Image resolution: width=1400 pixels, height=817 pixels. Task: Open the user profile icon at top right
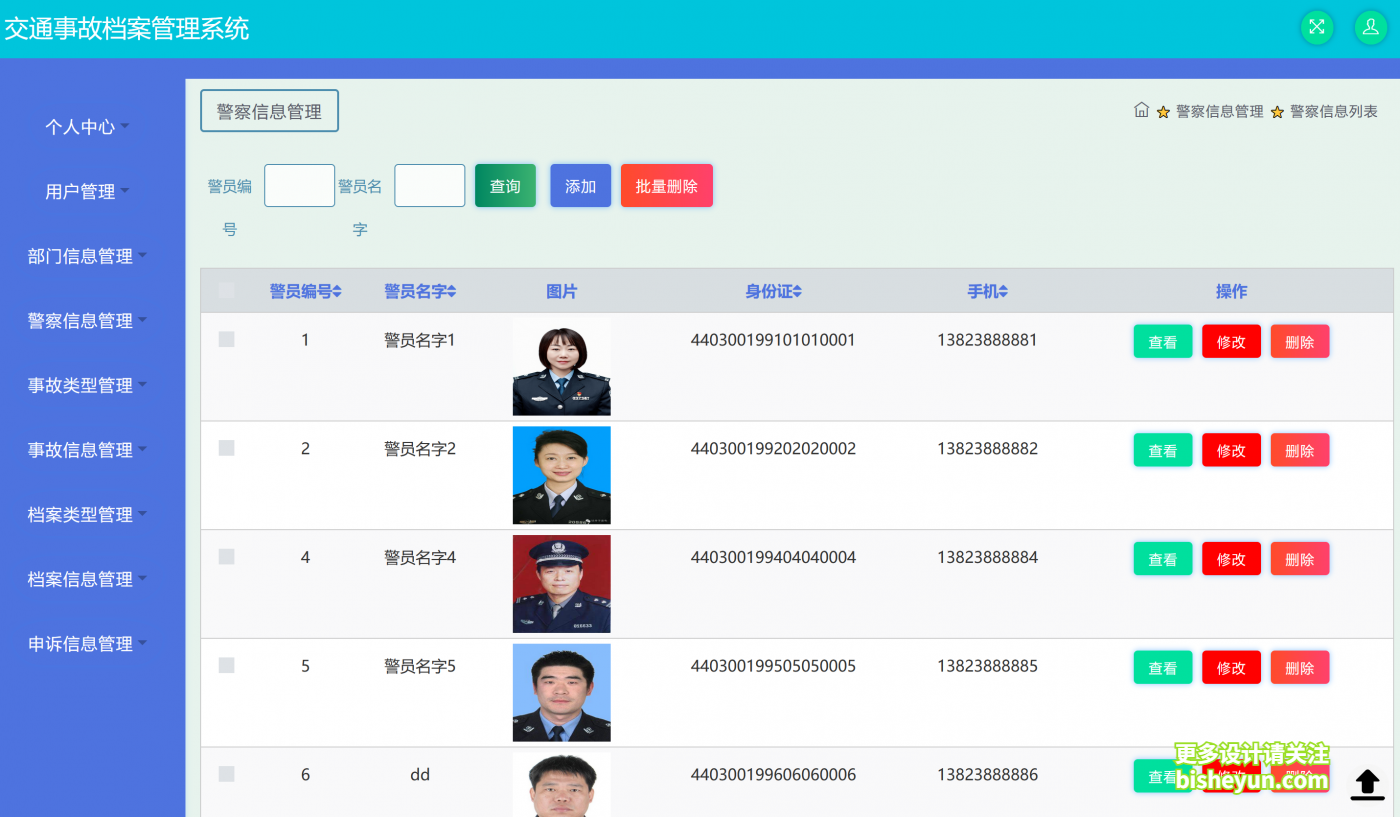[x=1370, y=27]
